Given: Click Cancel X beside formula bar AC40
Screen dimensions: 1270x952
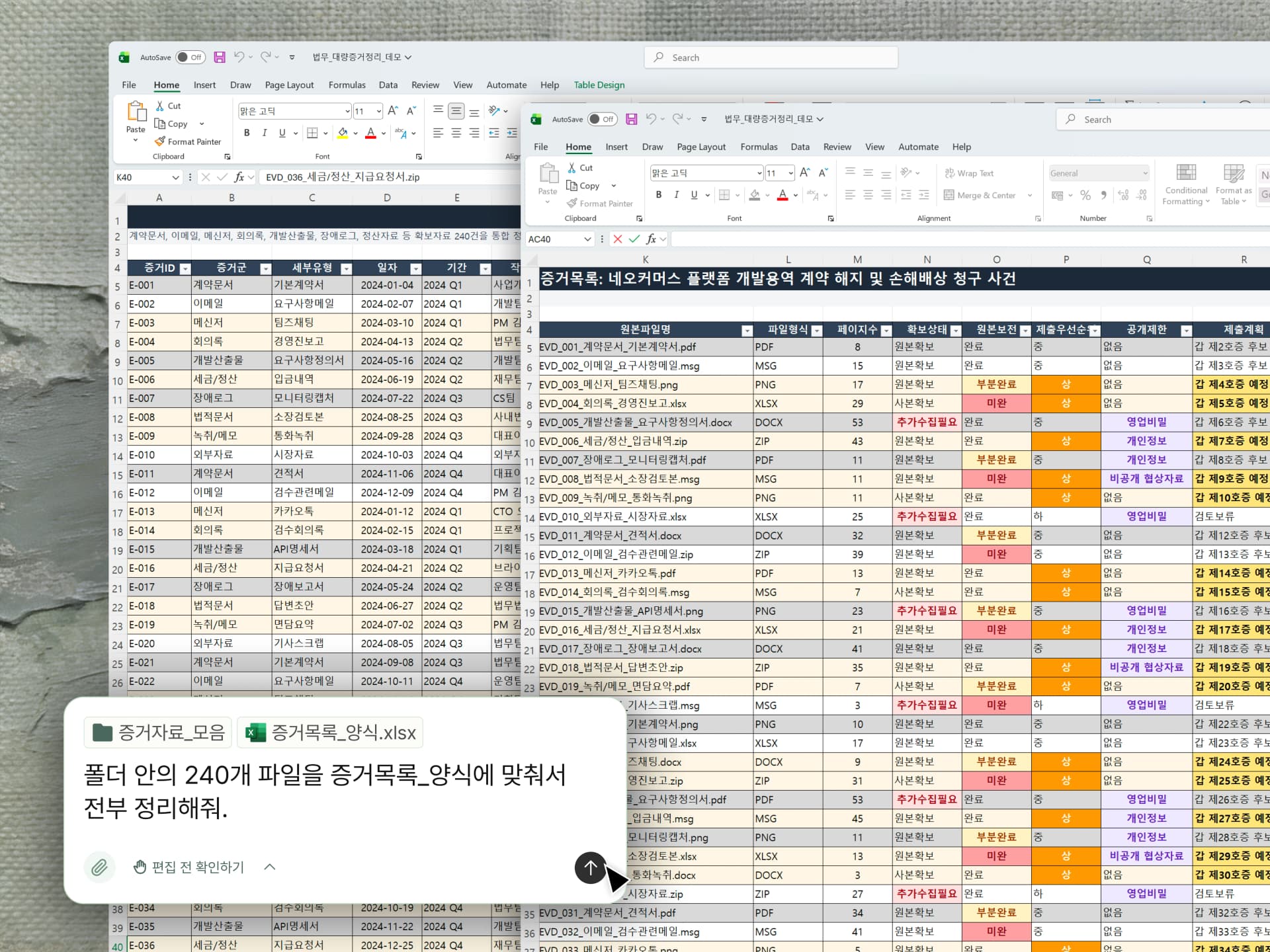Looking at the screenshot, I should 617,239.
